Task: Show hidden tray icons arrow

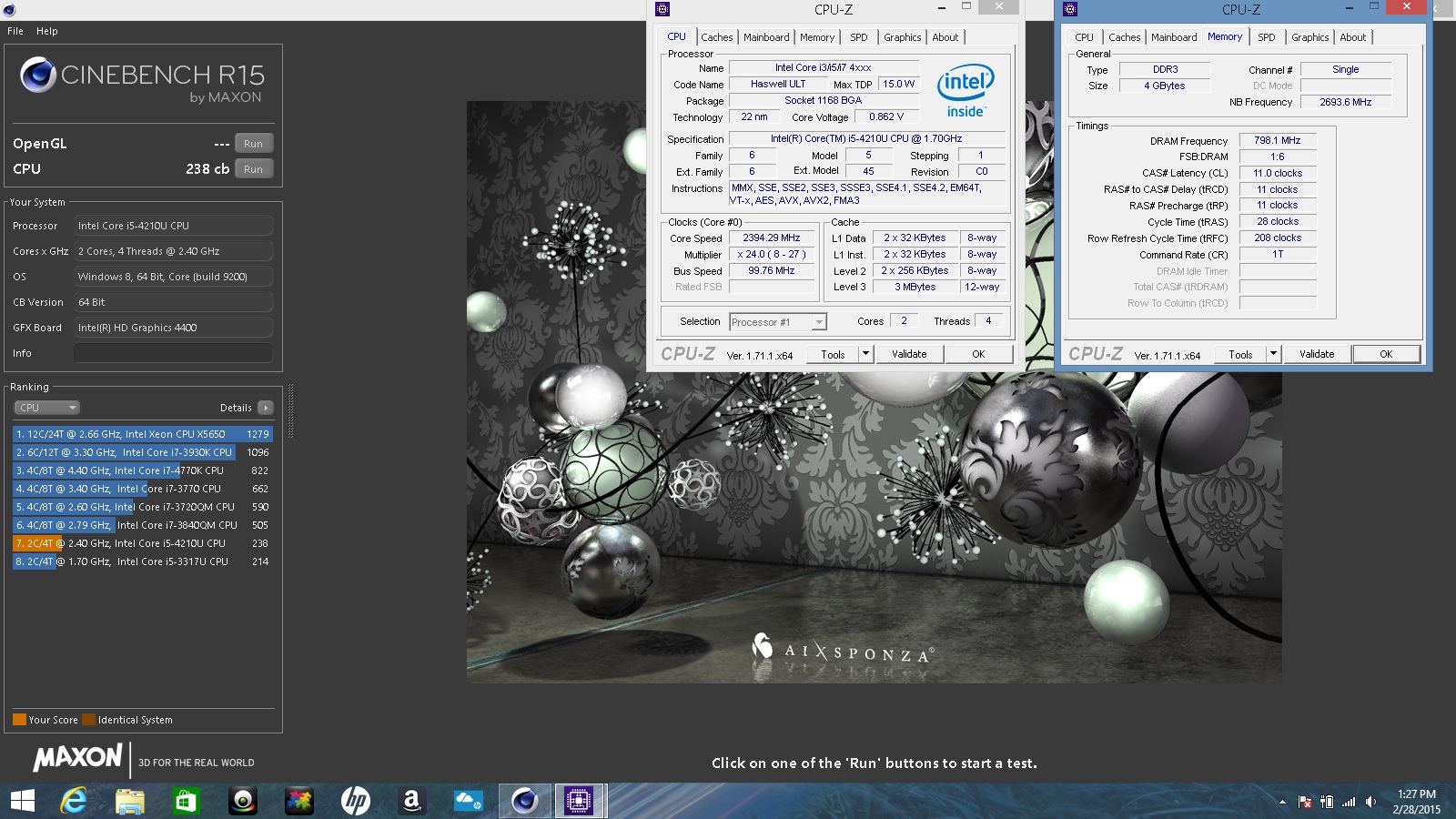Action: pyautogui.click(x=1282, y=802)
